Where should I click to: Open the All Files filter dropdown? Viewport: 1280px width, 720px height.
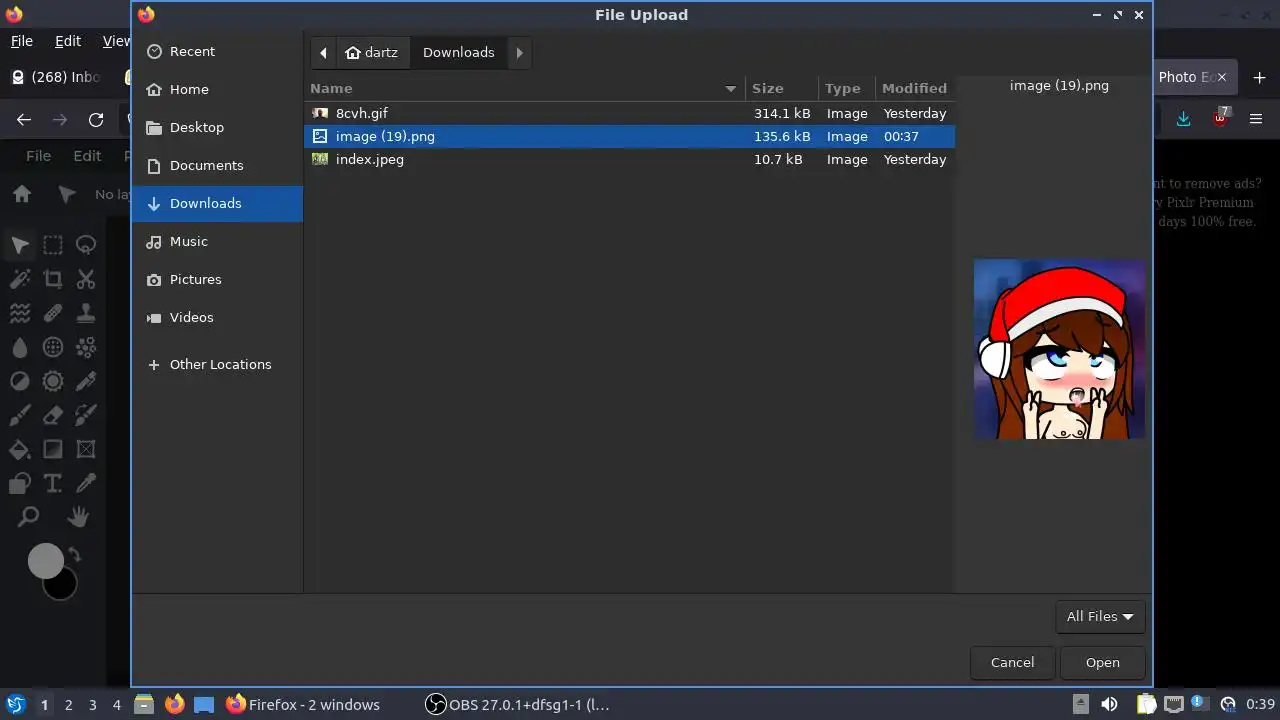pyautogui.click(x=1100, y=616)
